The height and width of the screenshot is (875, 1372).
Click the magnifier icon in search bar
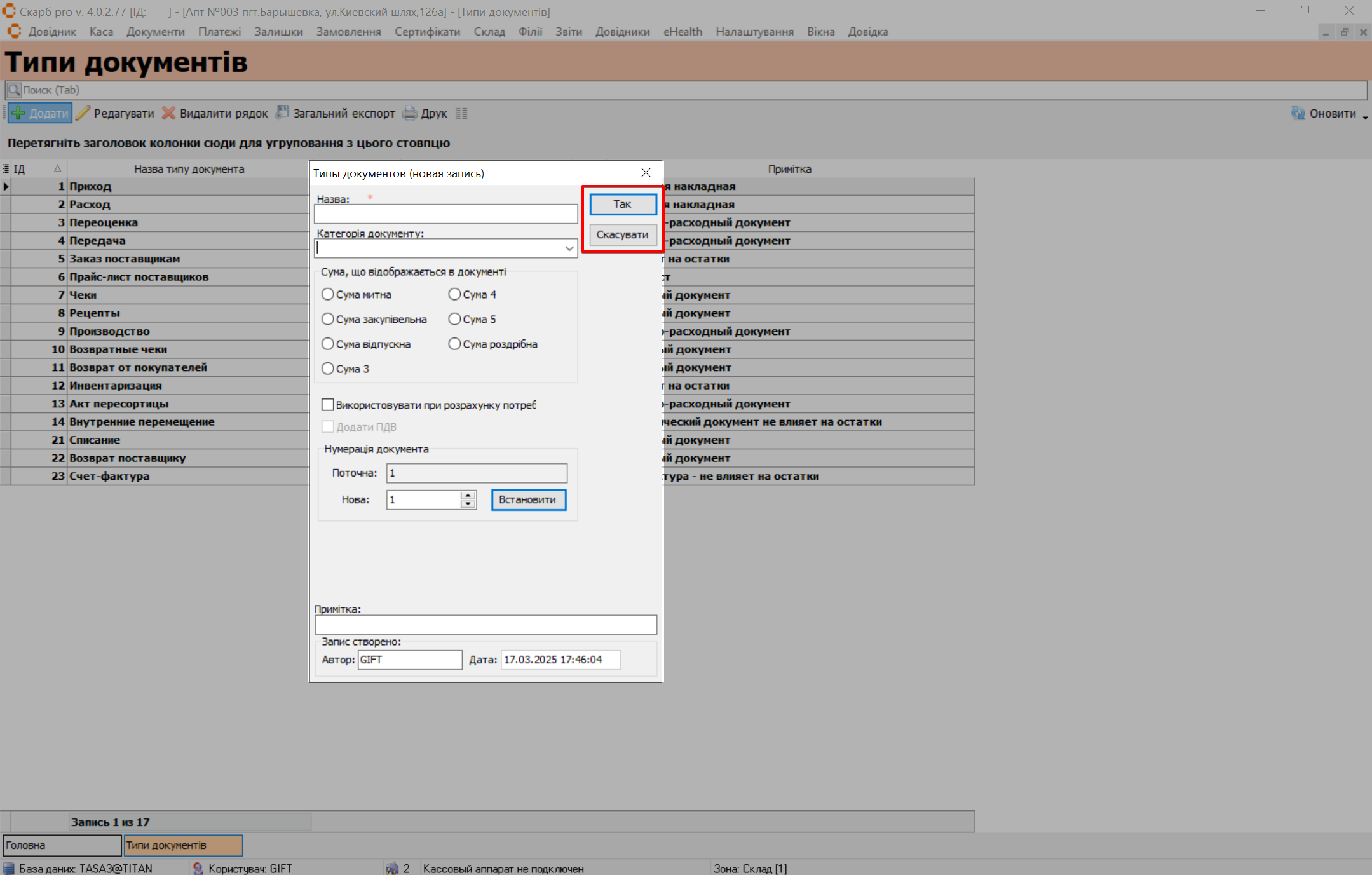coord(14,90)
